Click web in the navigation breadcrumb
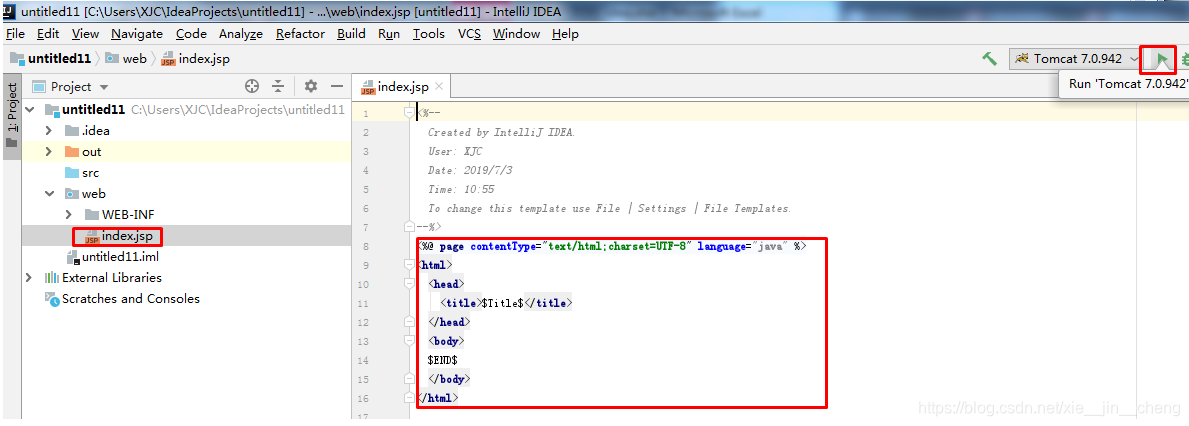This screenshot has height=426, width=1189. [126, 58]
